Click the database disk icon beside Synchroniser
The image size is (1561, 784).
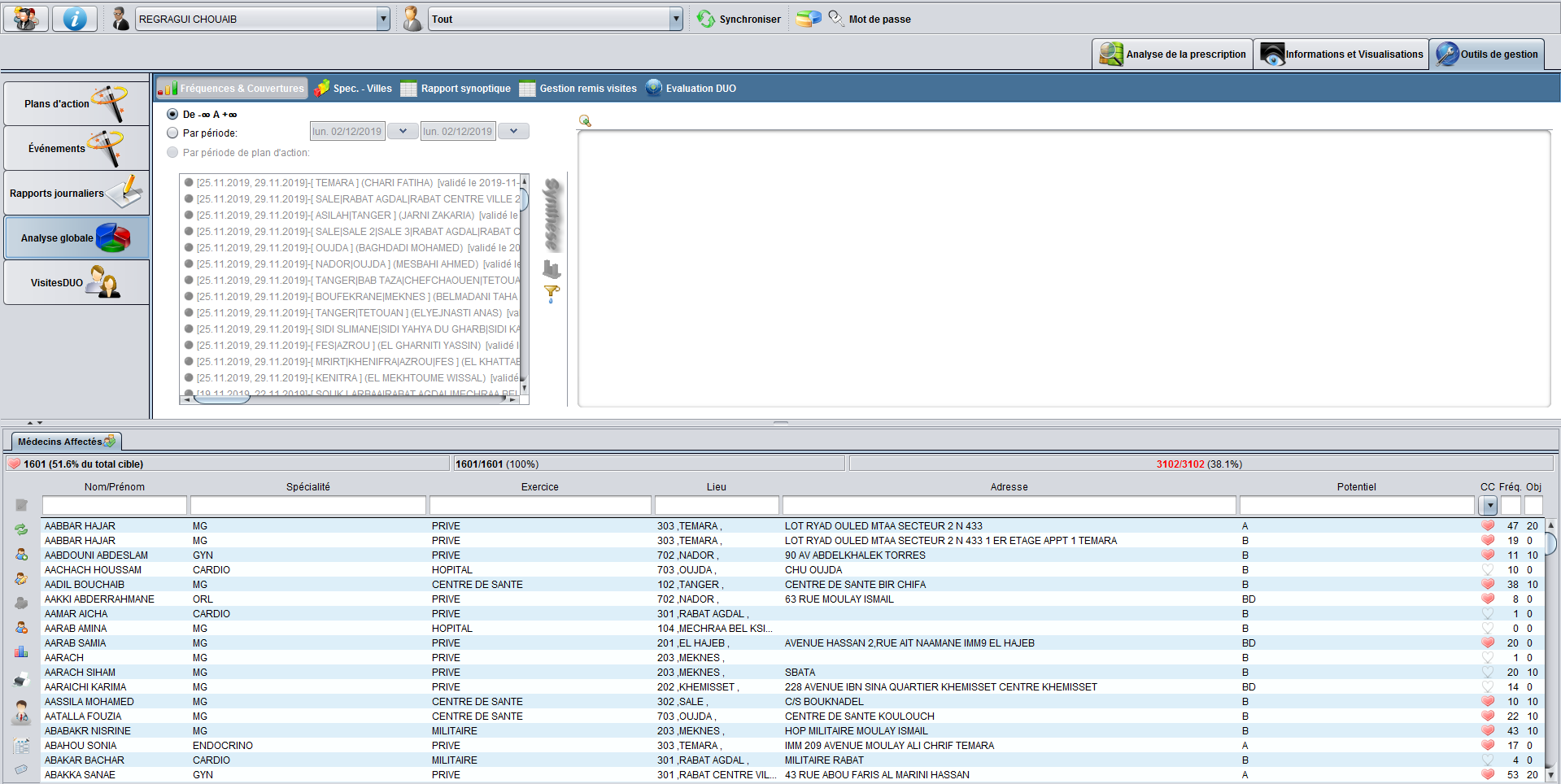click(x=809, y=19)
